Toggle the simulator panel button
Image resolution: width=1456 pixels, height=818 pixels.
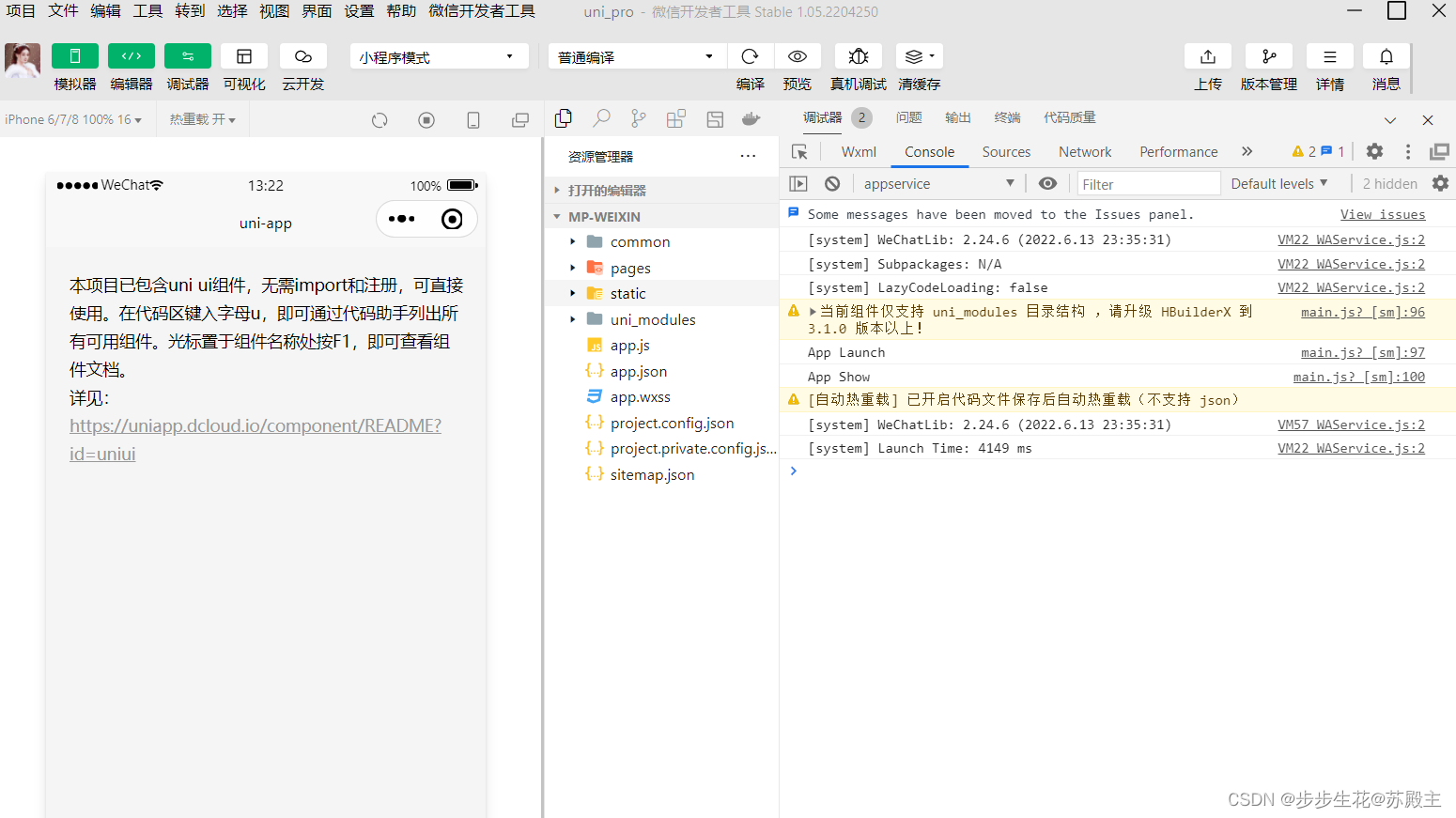(75, 56)
